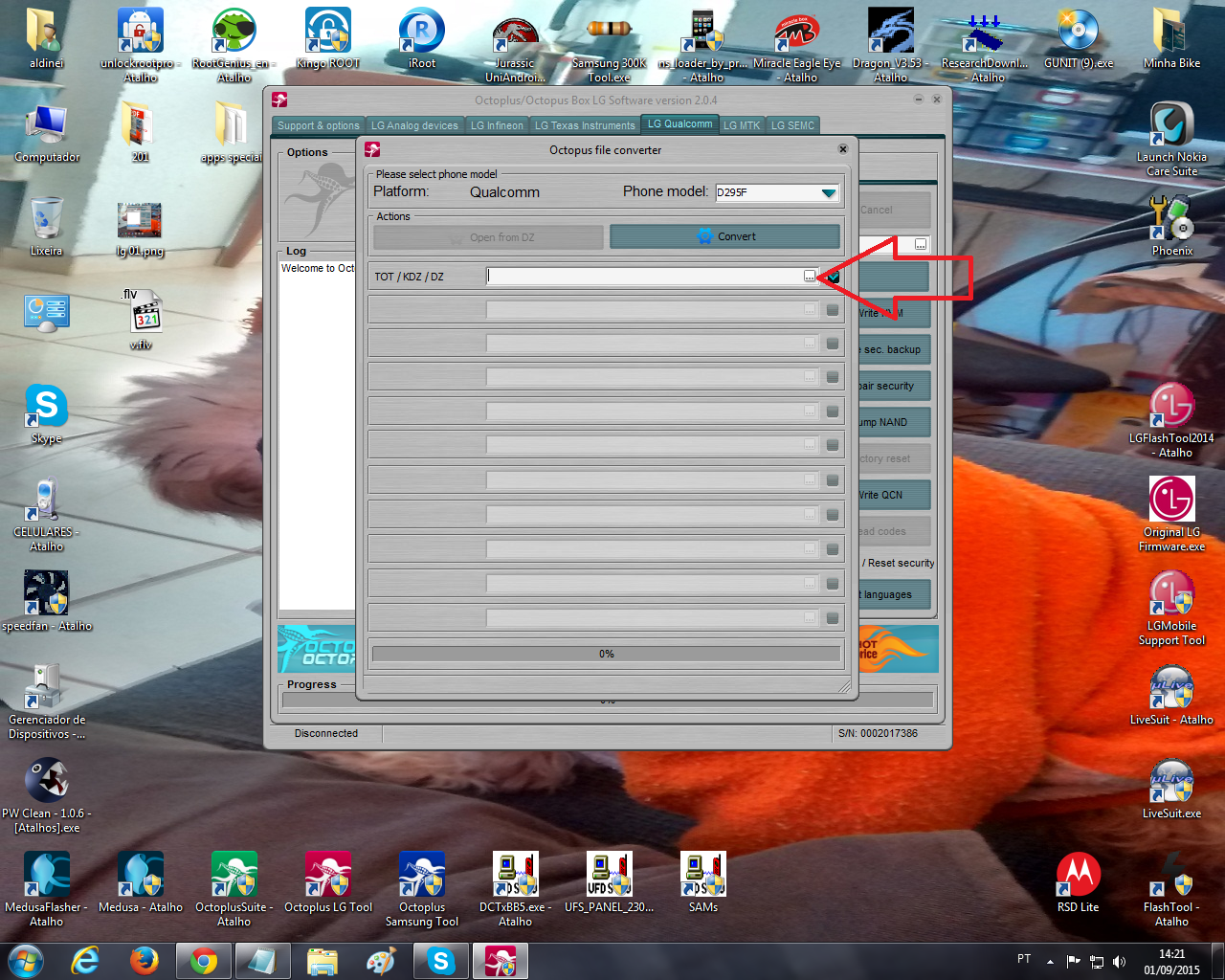
Task: Open the LGFlashTool2014 shortcut
Action: [1171, 420]
